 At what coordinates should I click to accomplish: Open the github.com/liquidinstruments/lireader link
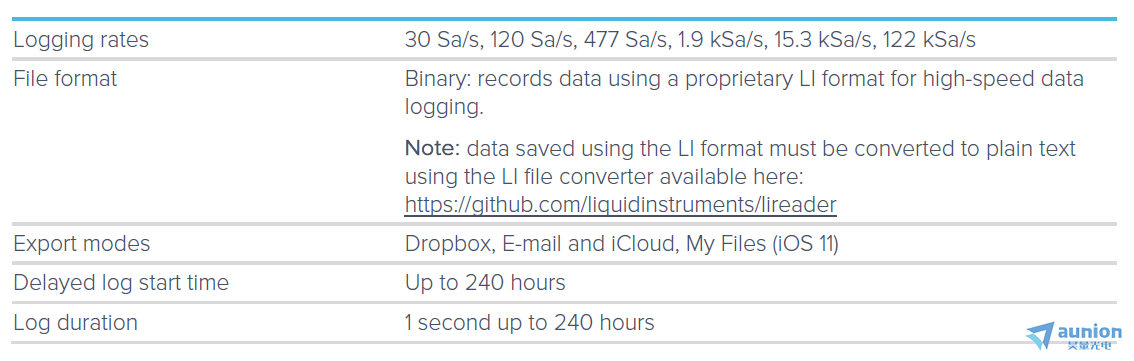(x=621, y=205)
